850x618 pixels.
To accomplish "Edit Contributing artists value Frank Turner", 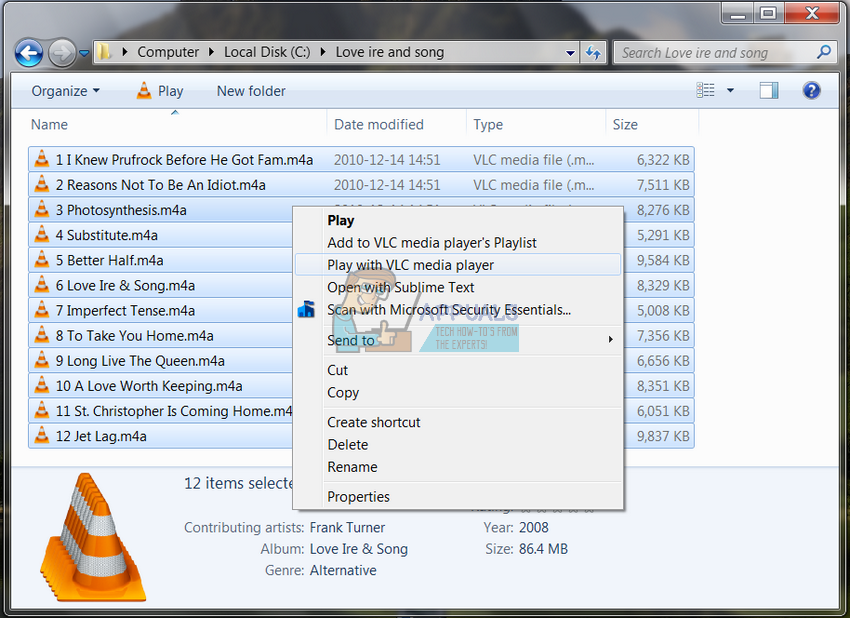I will coord(347,527).
